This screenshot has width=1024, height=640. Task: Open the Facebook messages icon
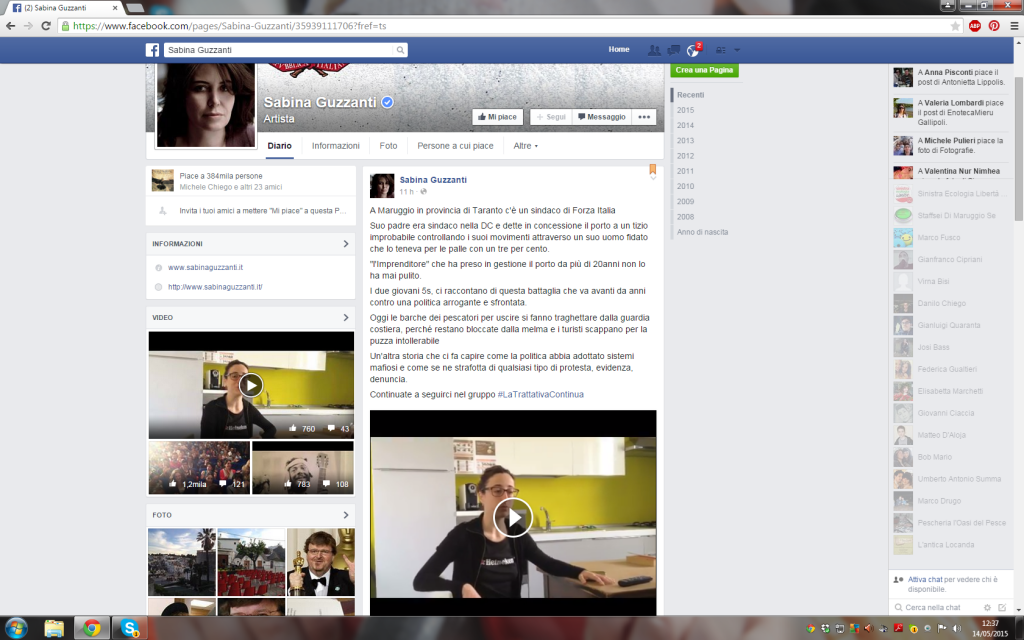[x=673, y=50]
